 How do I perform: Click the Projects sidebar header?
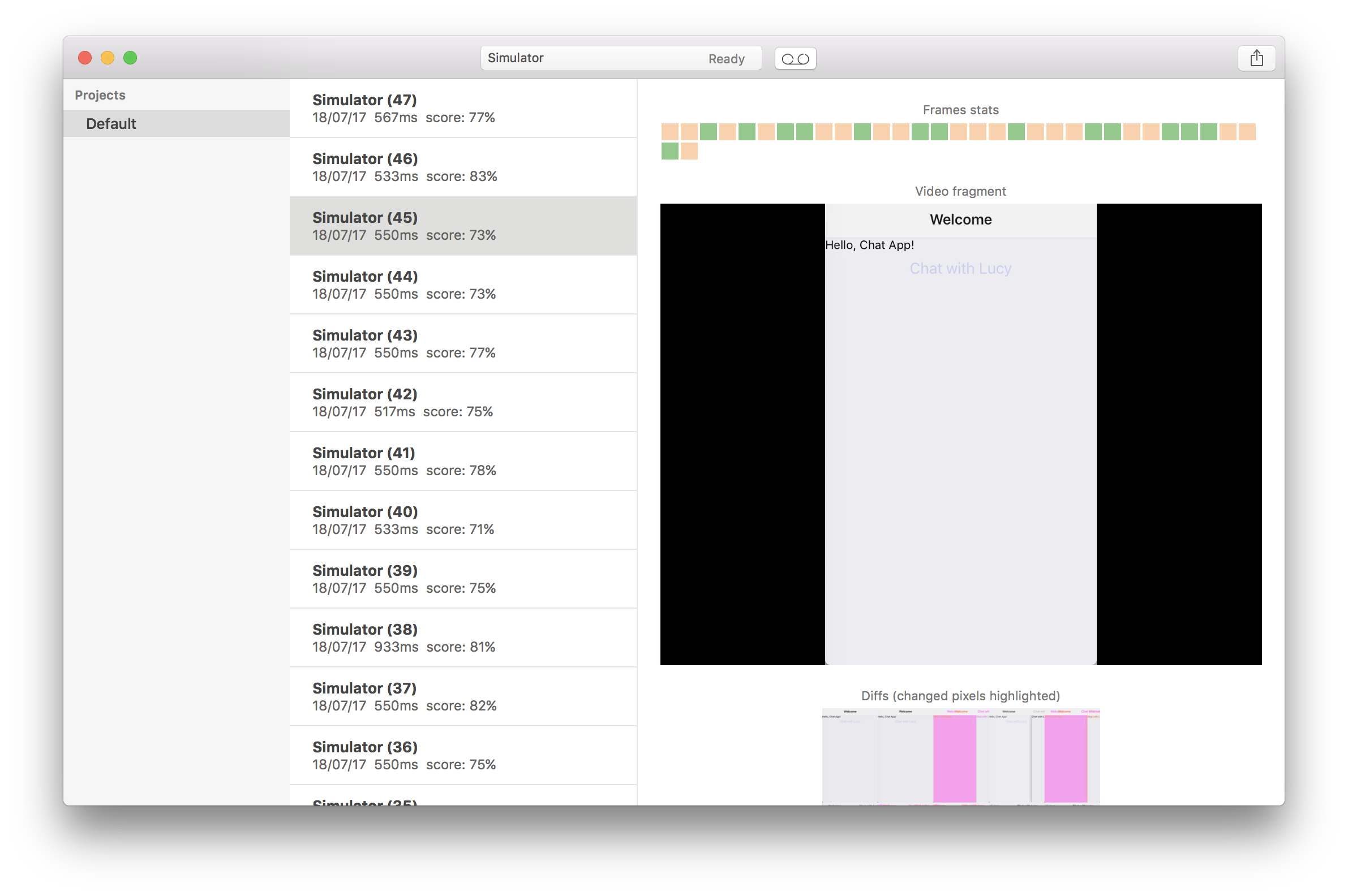click(x=100, y=95)
